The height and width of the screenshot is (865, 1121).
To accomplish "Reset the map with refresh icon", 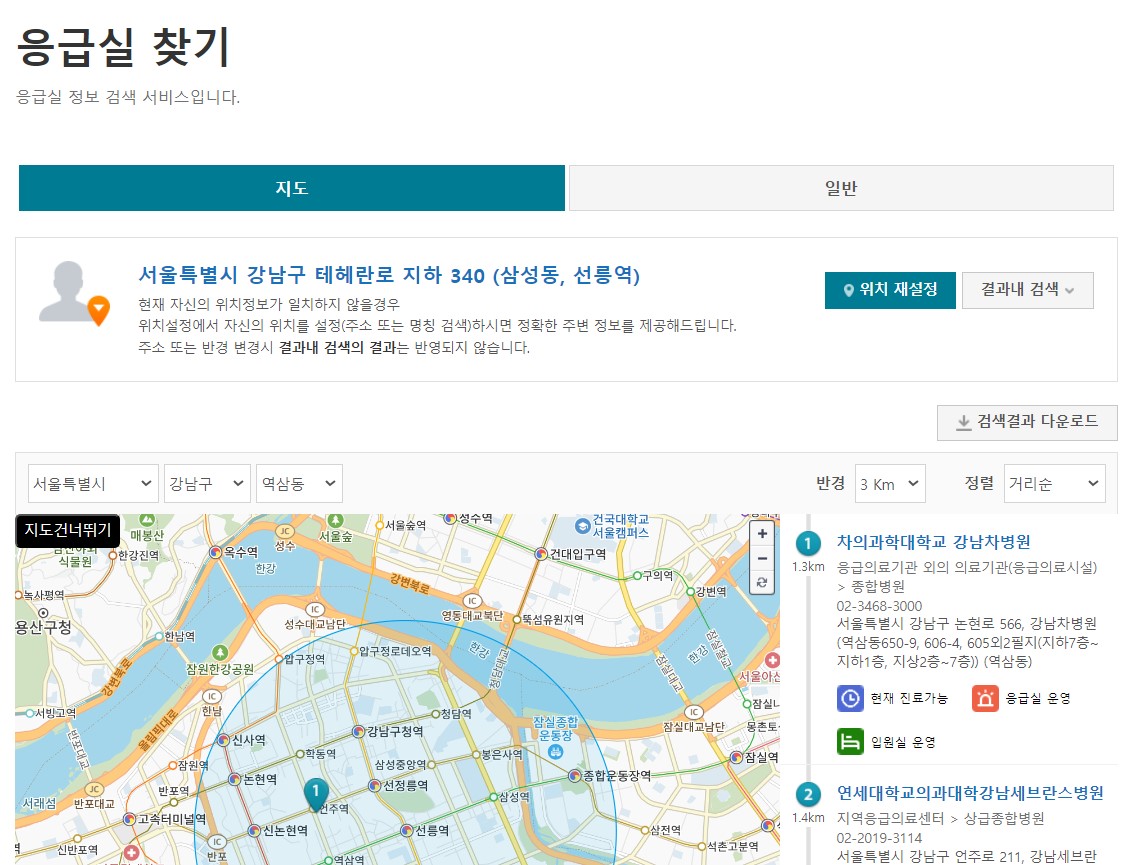I will [762, 583].
